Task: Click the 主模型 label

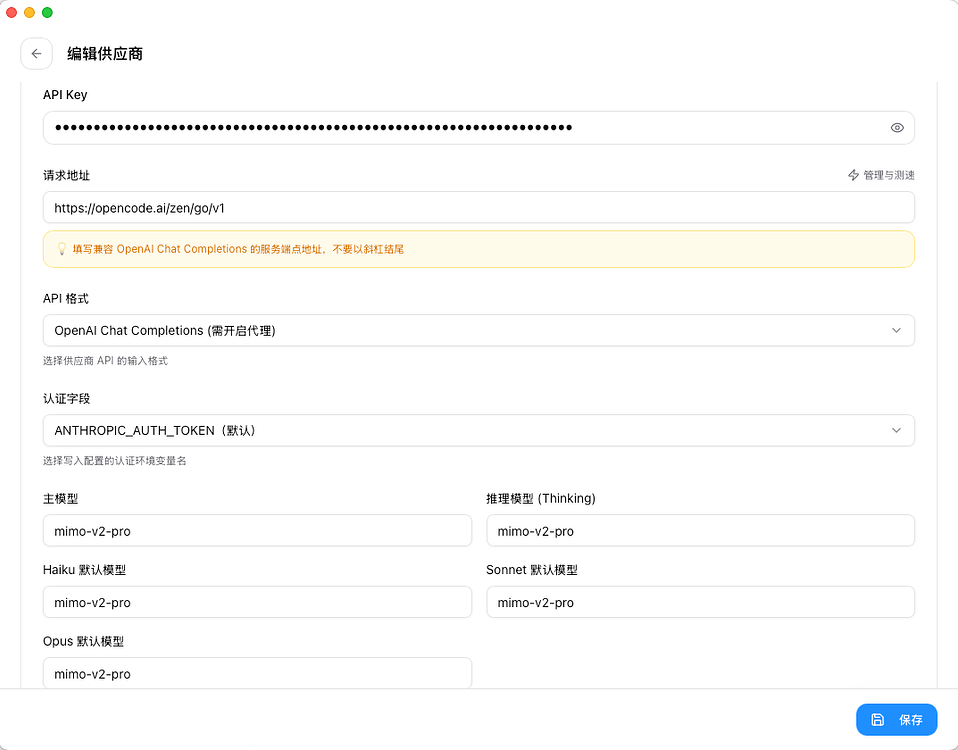Action: click(x=60, y=499)
